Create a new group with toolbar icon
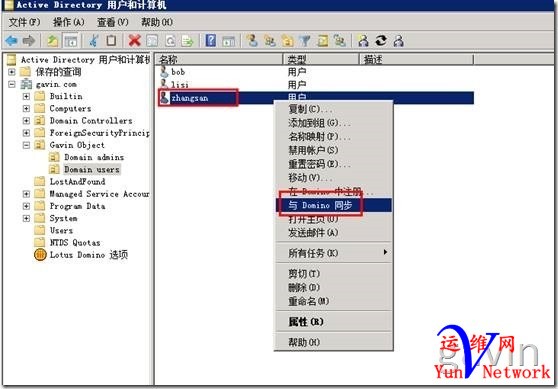This screenshot has width=558, height=389. pyautogui.click(x=270, y=41)
